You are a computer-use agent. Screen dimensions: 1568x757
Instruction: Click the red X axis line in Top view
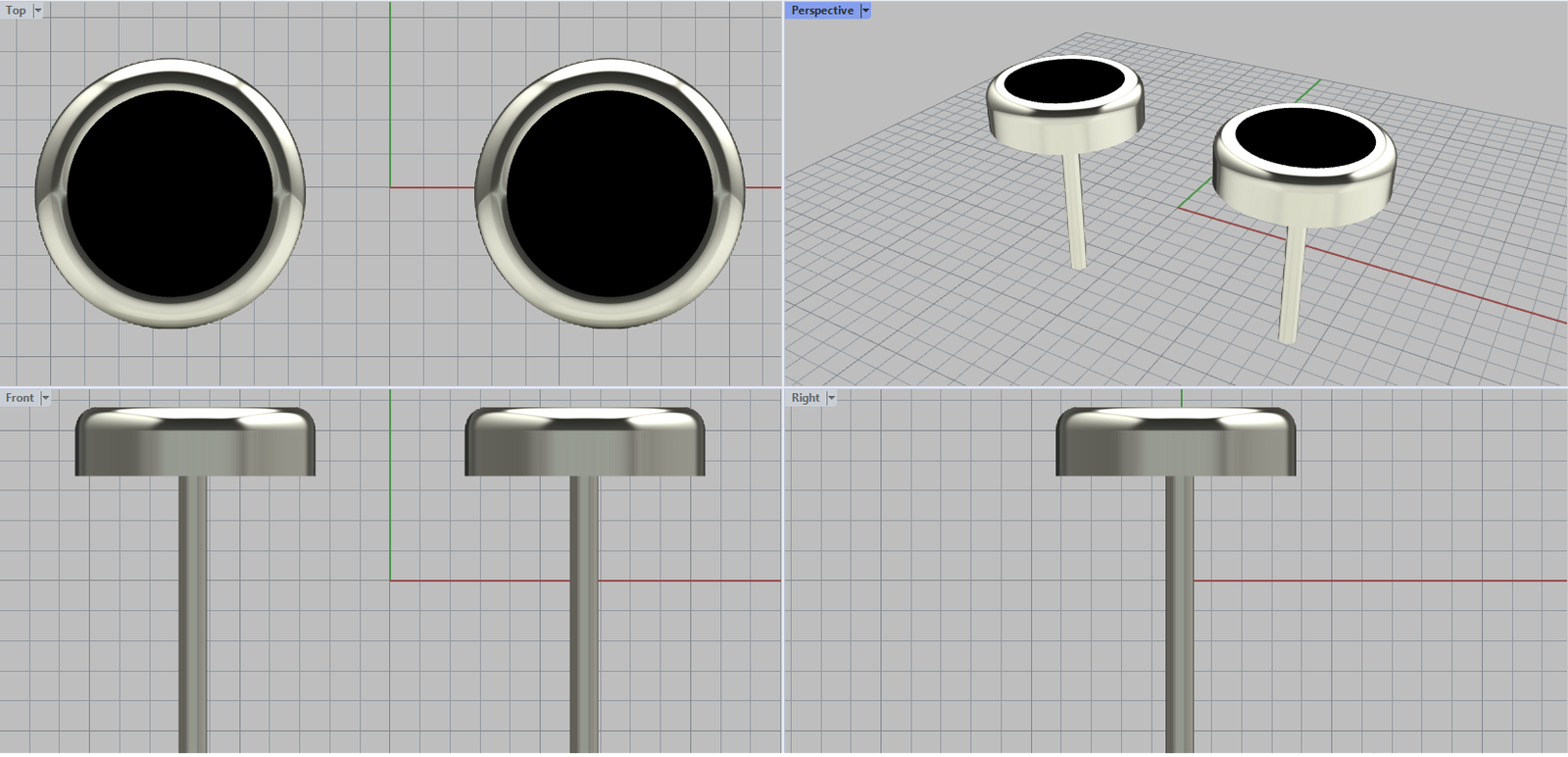click(x=431, y=186)
